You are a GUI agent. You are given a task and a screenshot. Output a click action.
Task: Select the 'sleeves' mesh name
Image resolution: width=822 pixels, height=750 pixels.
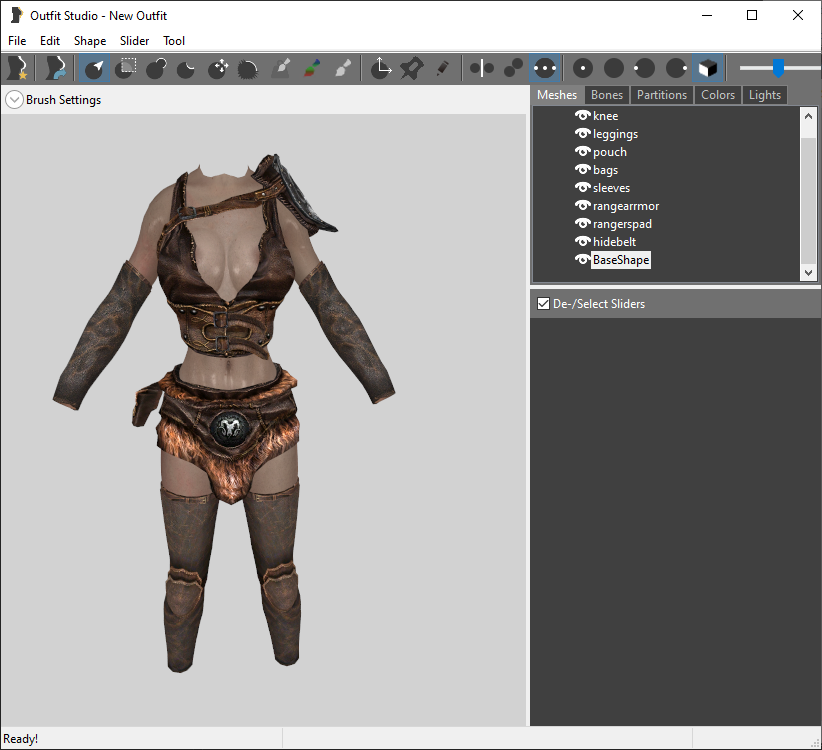tap(611, 188)
